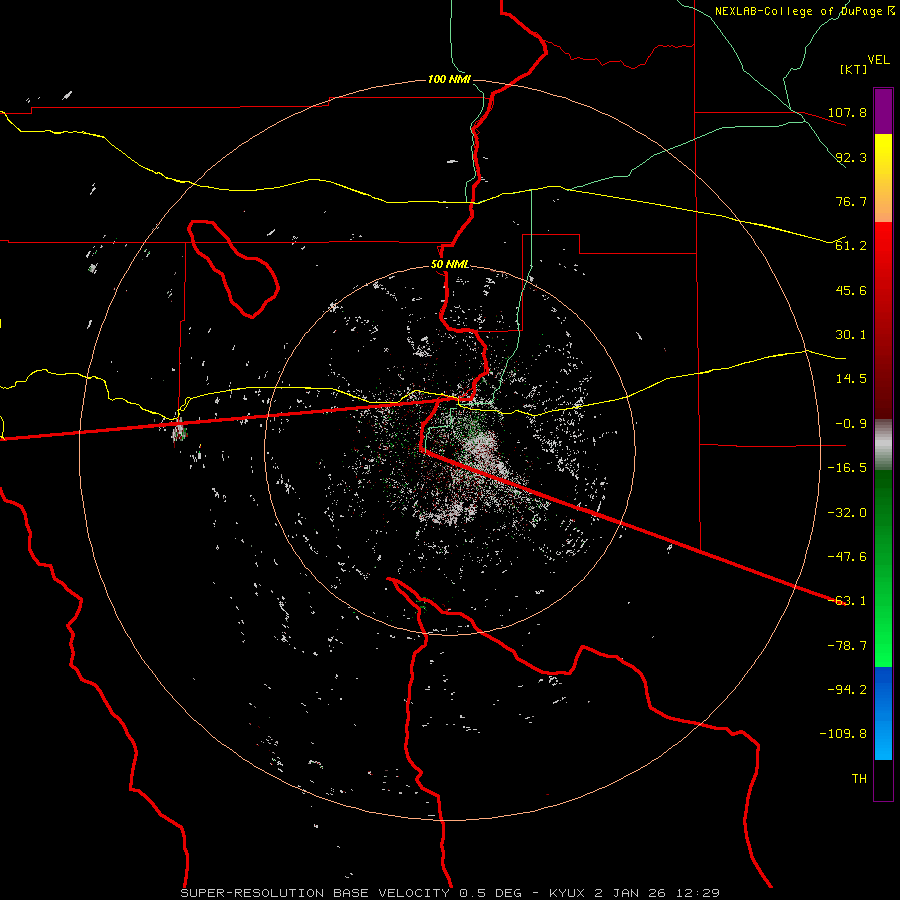This screenshot has height=900, width=900.
Task: Click the -109.8 velocity scale value
Action: click(x=843, y=734)
